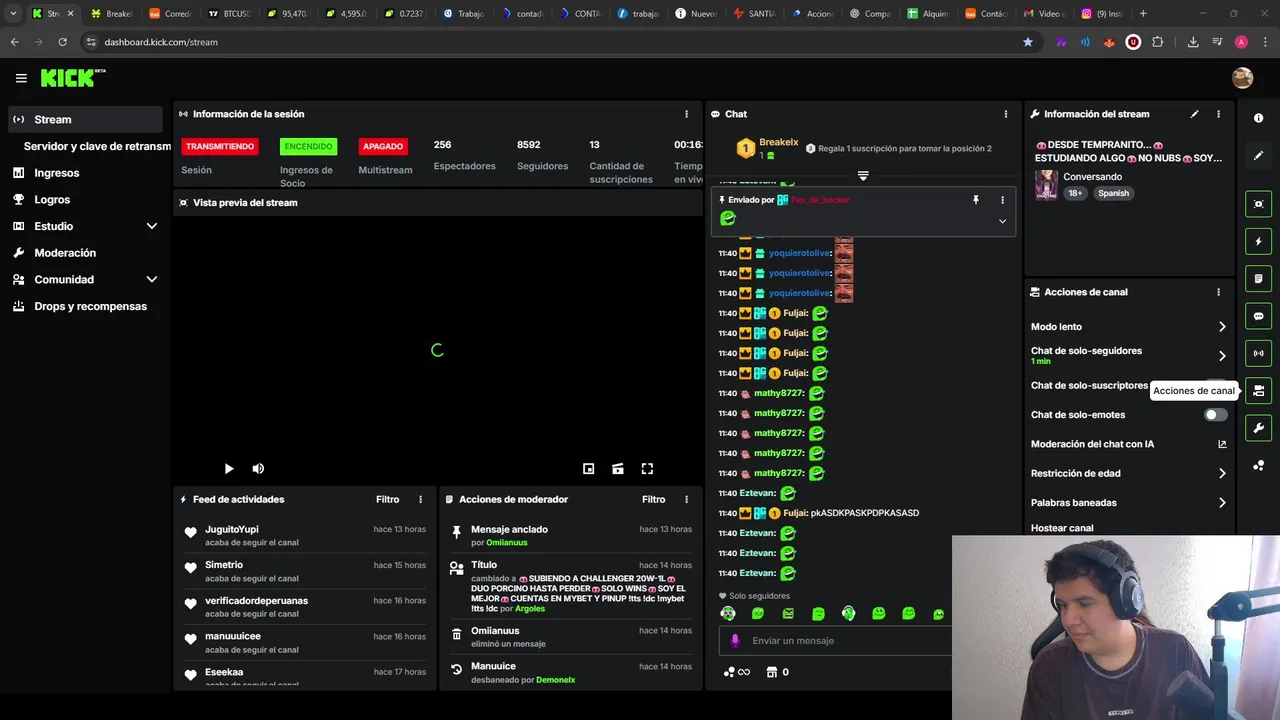
Task: Expand the Estudio sidebar section
Action: click(152, 226)
